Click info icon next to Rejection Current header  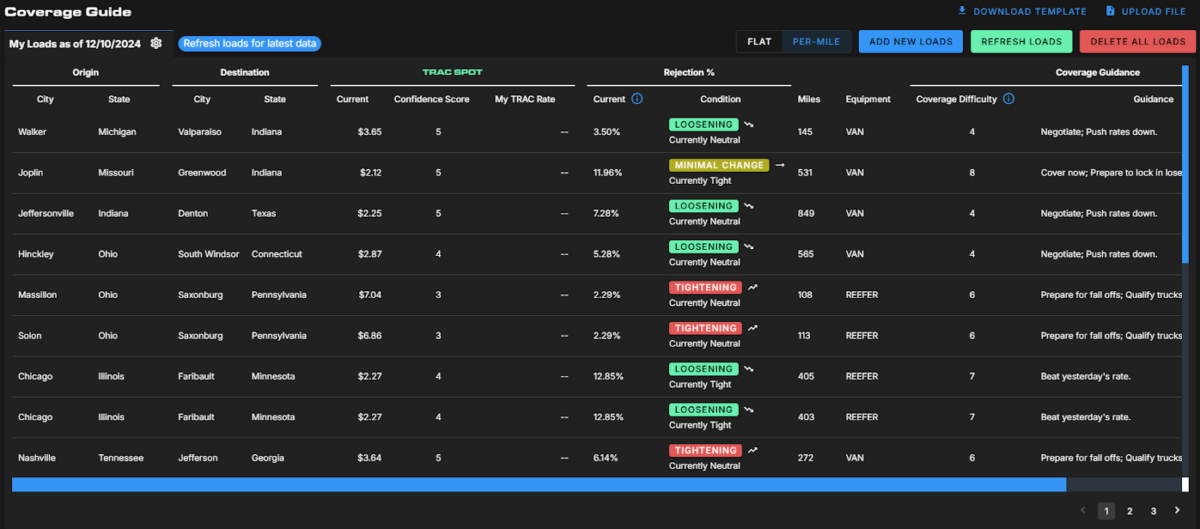click(x=637, y=99)
